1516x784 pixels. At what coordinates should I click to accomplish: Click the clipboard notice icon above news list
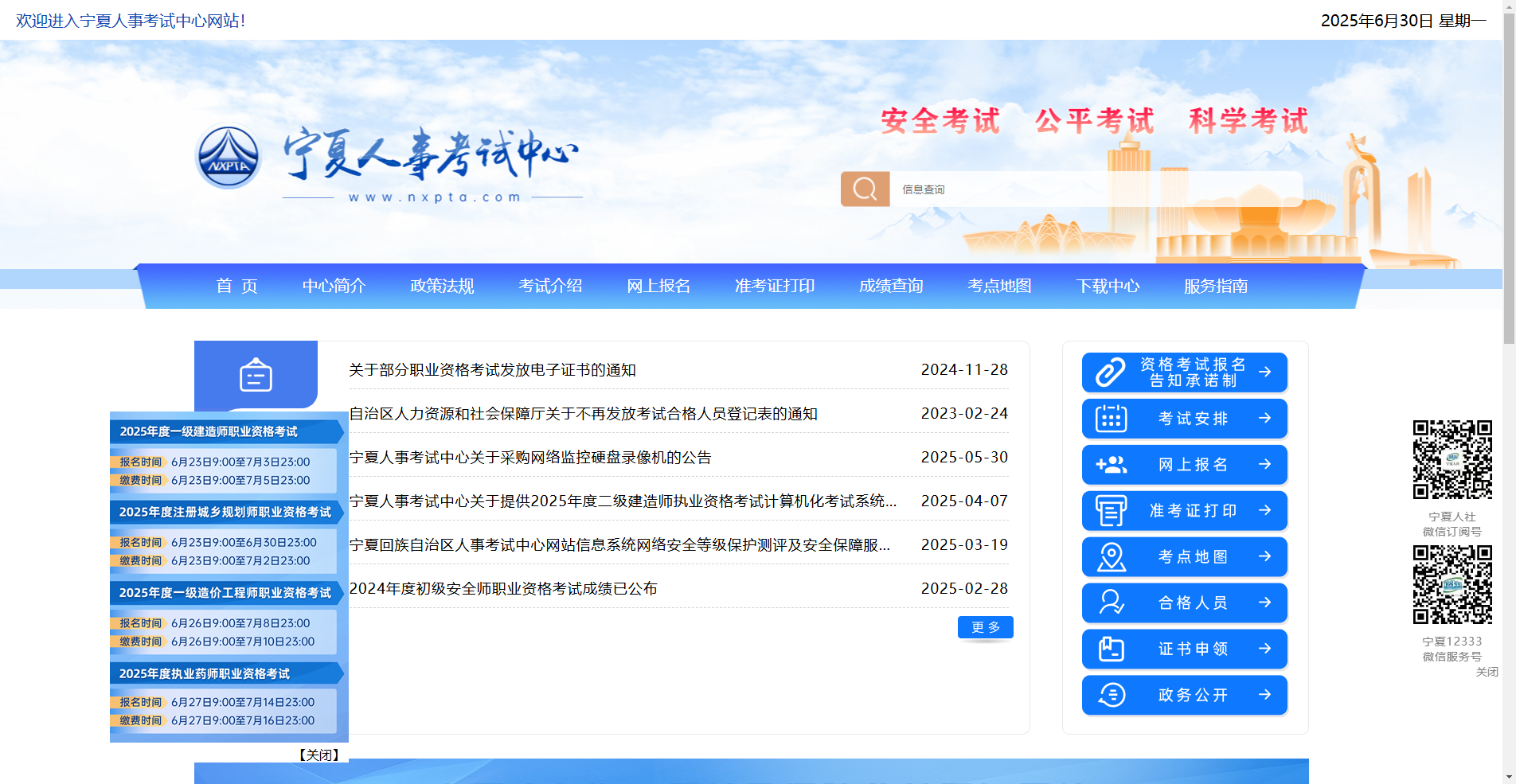[256, 375]
